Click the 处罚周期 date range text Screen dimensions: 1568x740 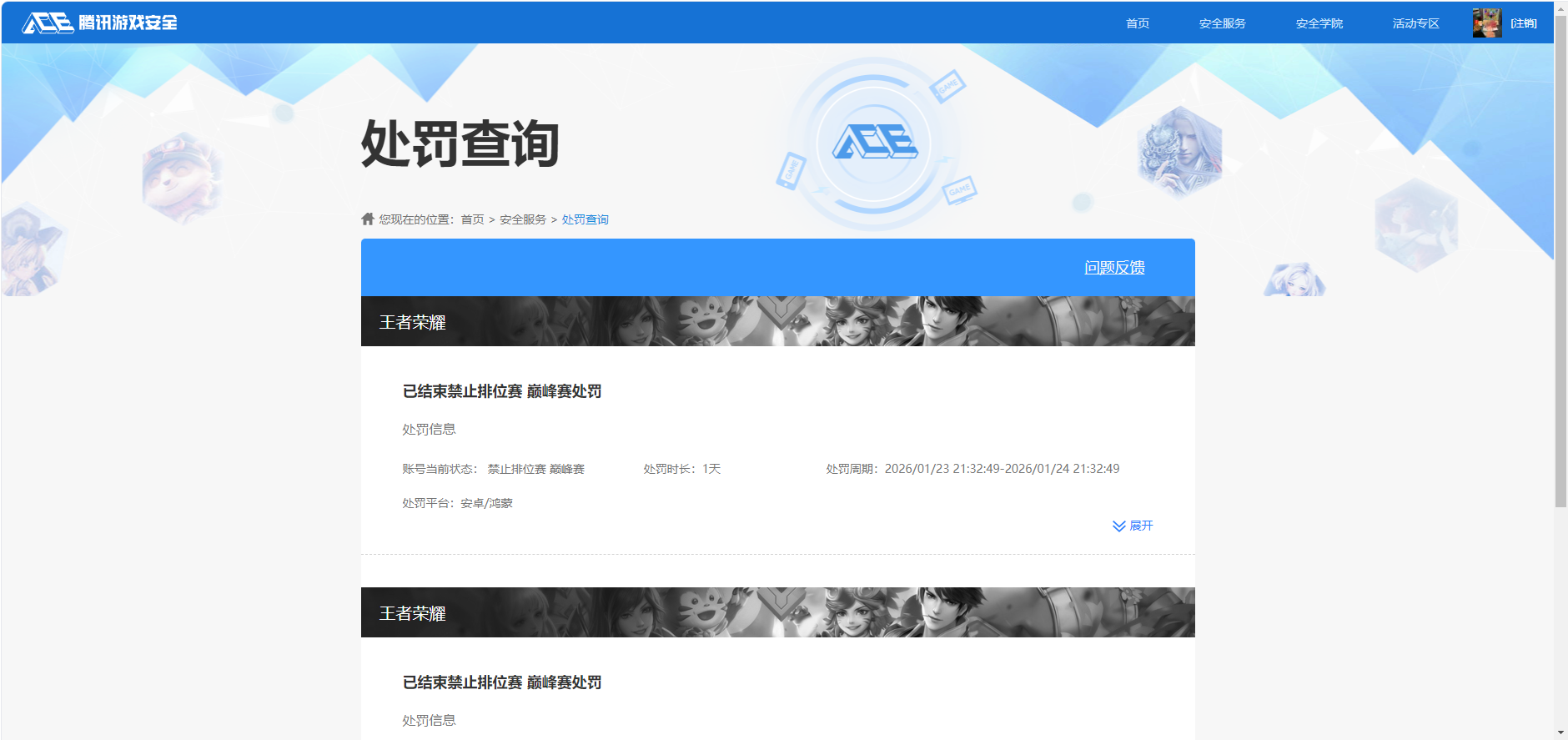pyautogui.click(x=972, y=469)
